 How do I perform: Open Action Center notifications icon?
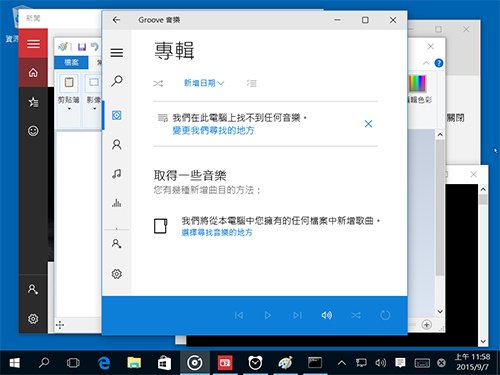tap(400, 363)
